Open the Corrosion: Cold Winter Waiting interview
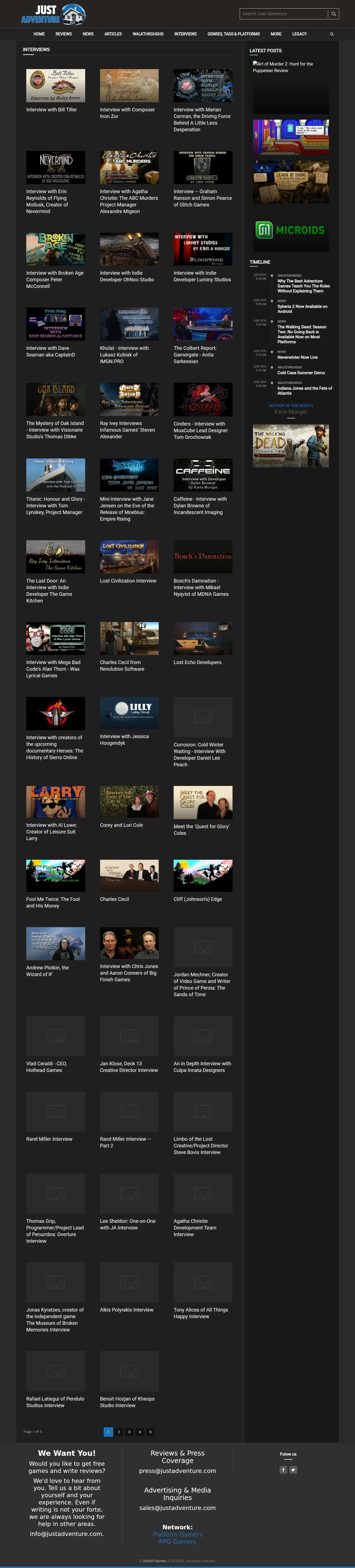Viewport: 355px width, 1568px height. pyautogui.click(x=200, y=754)
